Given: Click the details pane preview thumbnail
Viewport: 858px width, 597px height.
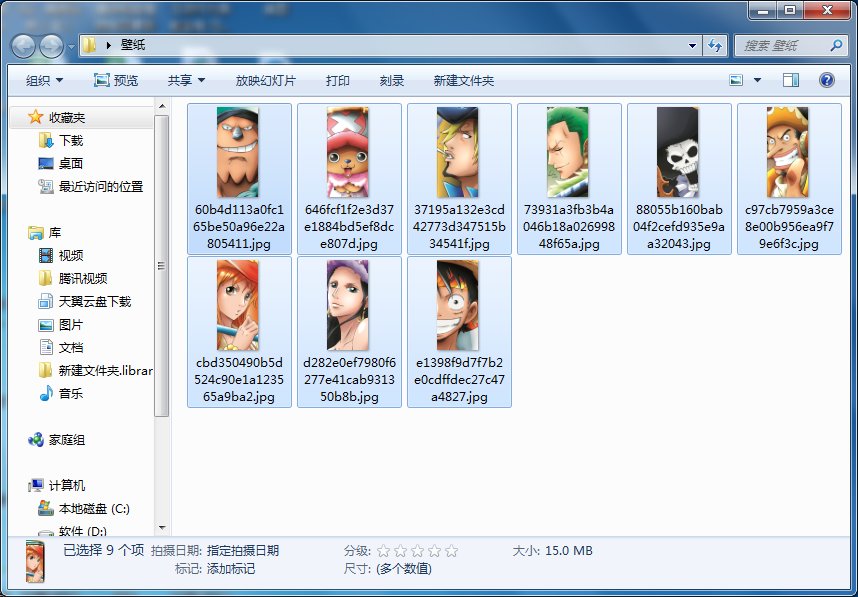Looking at the screenshot, I should [x=34, y=561].
